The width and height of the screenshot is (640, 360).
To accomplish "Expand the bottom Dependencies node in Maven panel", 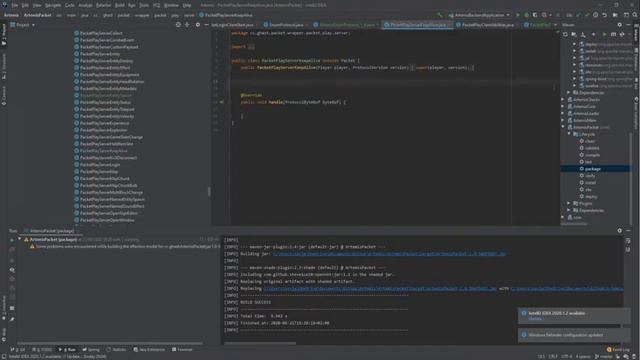I will [x=569, y=210].
